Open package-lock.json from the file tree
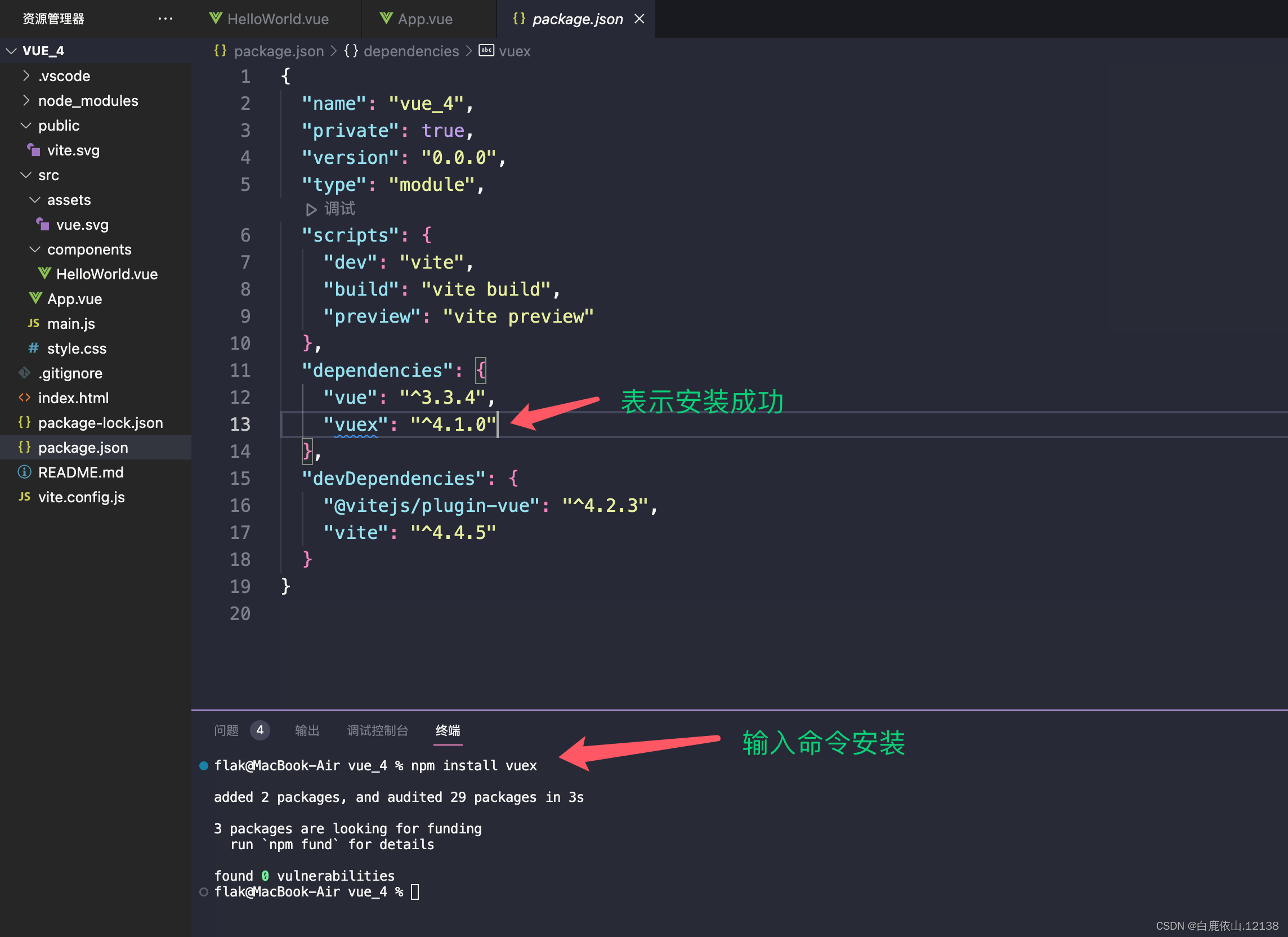 coord(100,423)
